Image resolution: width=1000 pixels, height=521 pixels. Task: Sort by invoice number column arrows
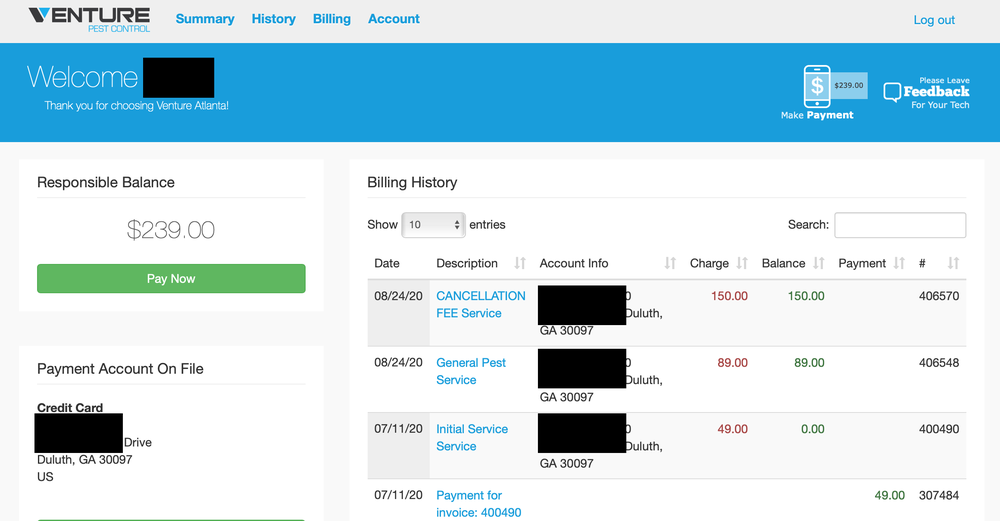coord(953,263)
